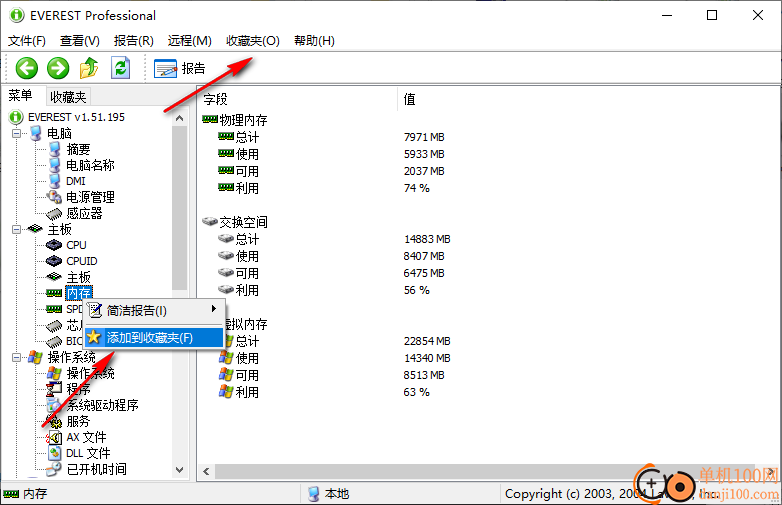Click the 内存 status bar label
Screen dimensions: 782x505
[35, 494]
